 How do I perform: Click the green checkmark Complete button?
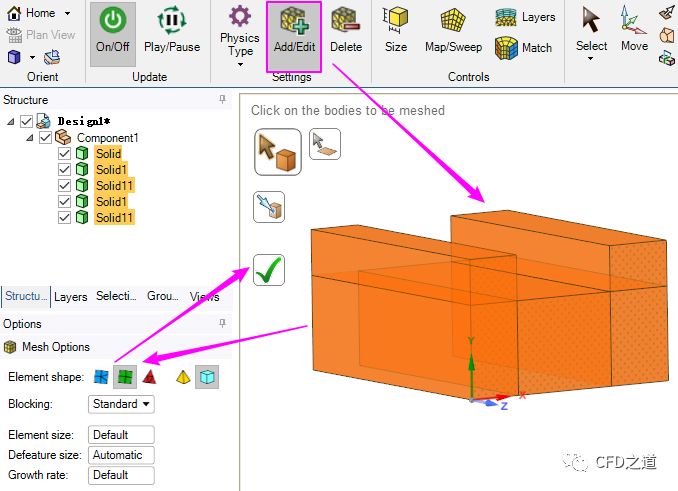coord(269,270)
